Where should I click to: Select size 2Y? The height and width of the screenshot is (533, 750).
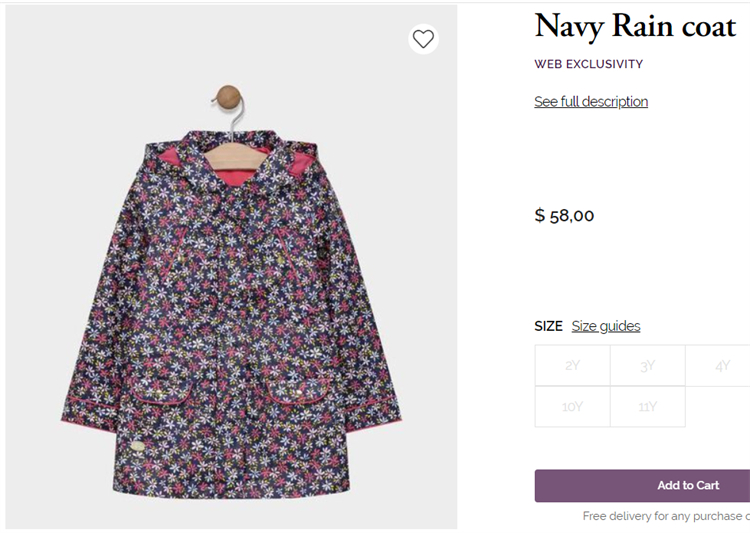tap(572, 366)
